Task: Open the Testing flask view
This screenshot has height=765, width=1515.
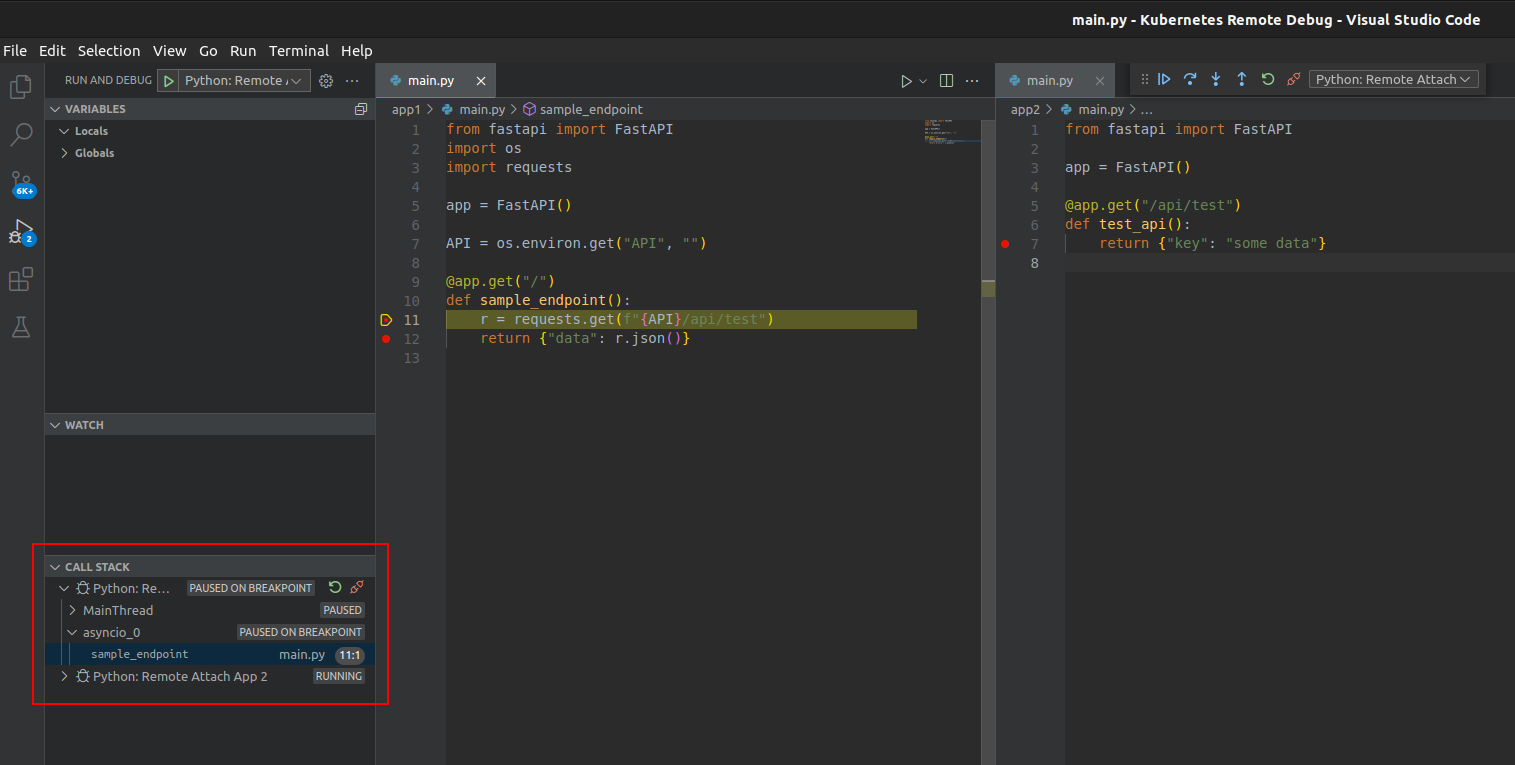Action: (x=21, y=326)
